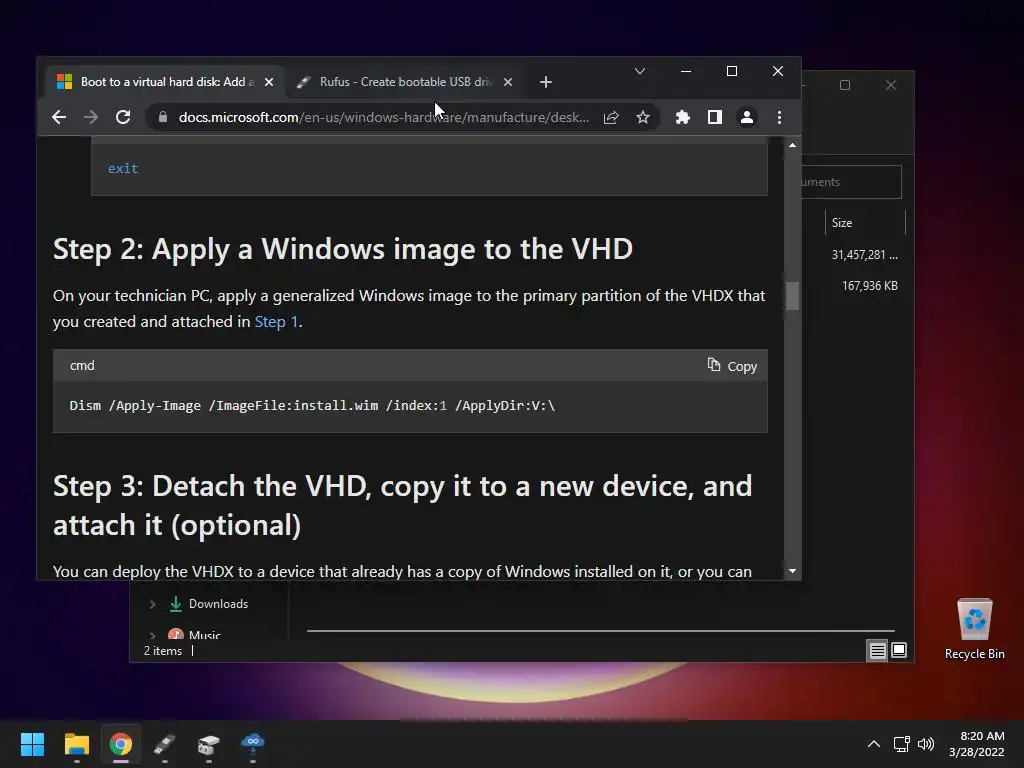Click the forward navigation arrow

tap(91, 117)
